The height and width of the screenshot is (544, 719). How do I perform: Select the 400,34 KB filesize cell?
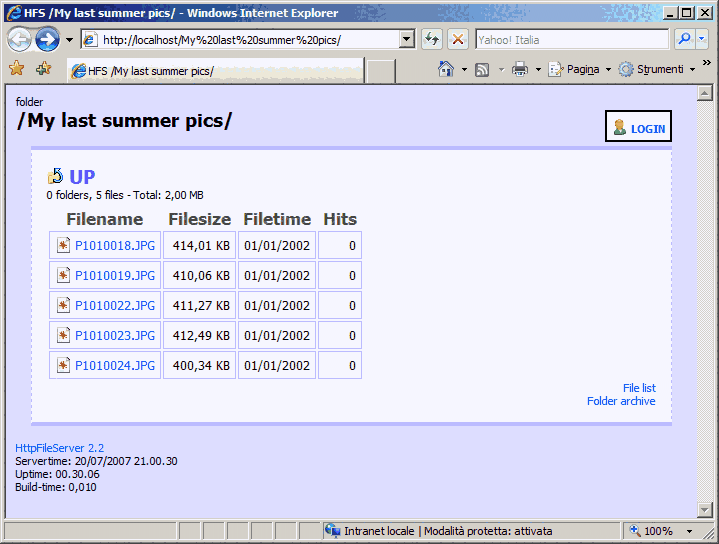coord(199,365)
